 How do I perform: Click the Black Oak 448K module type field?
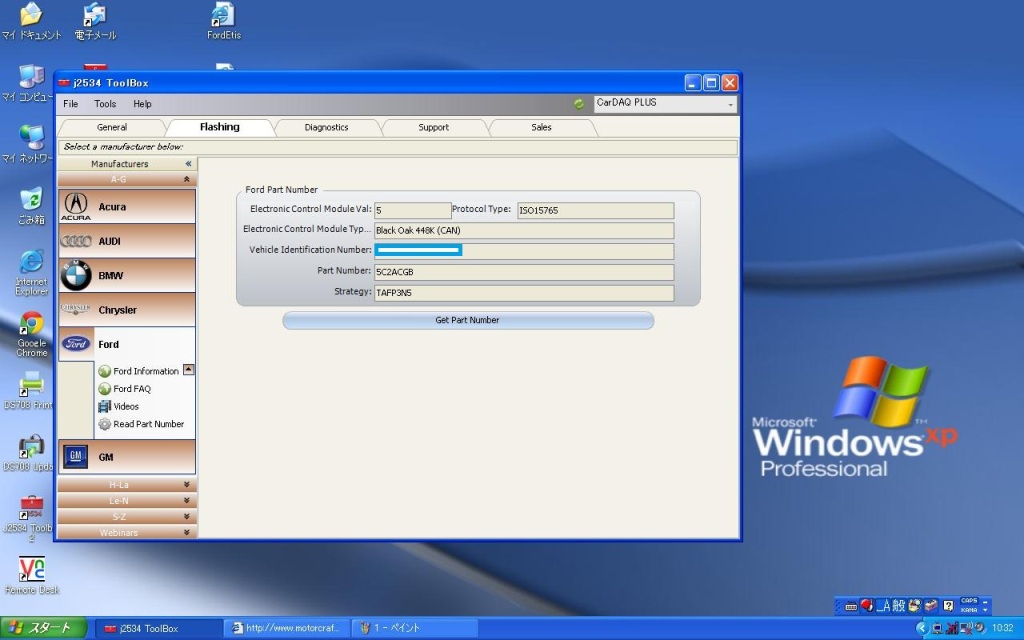coord(524,231)
